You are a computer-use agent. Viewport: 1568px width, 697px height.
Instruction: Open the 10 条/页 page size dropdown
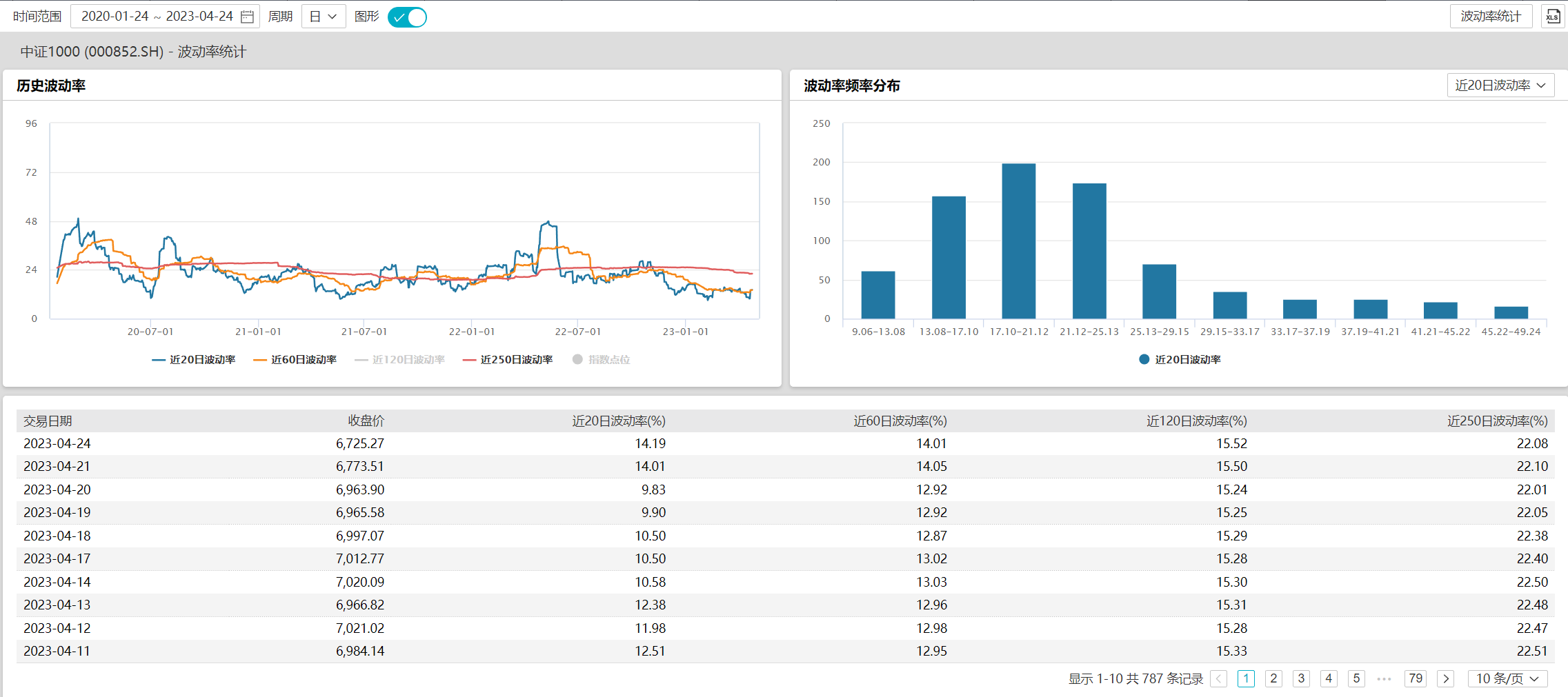(1507, 679)
